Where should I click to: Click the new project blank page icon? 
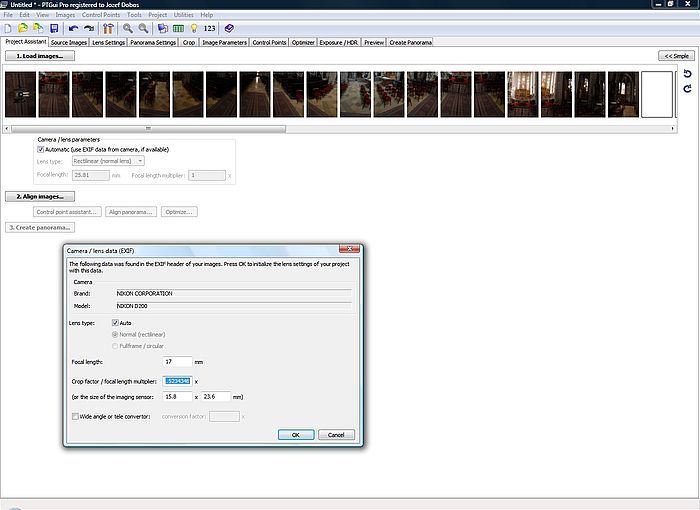click(8, 29)
